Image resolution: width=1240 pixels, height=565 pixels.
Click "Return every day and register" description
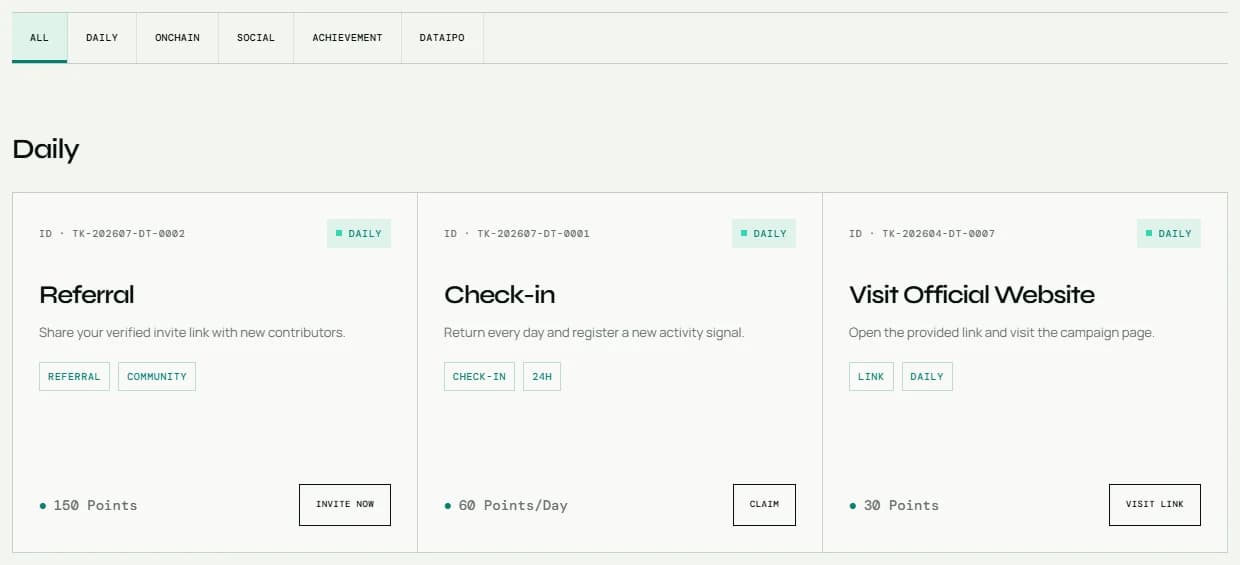click(x=594, y=332)
